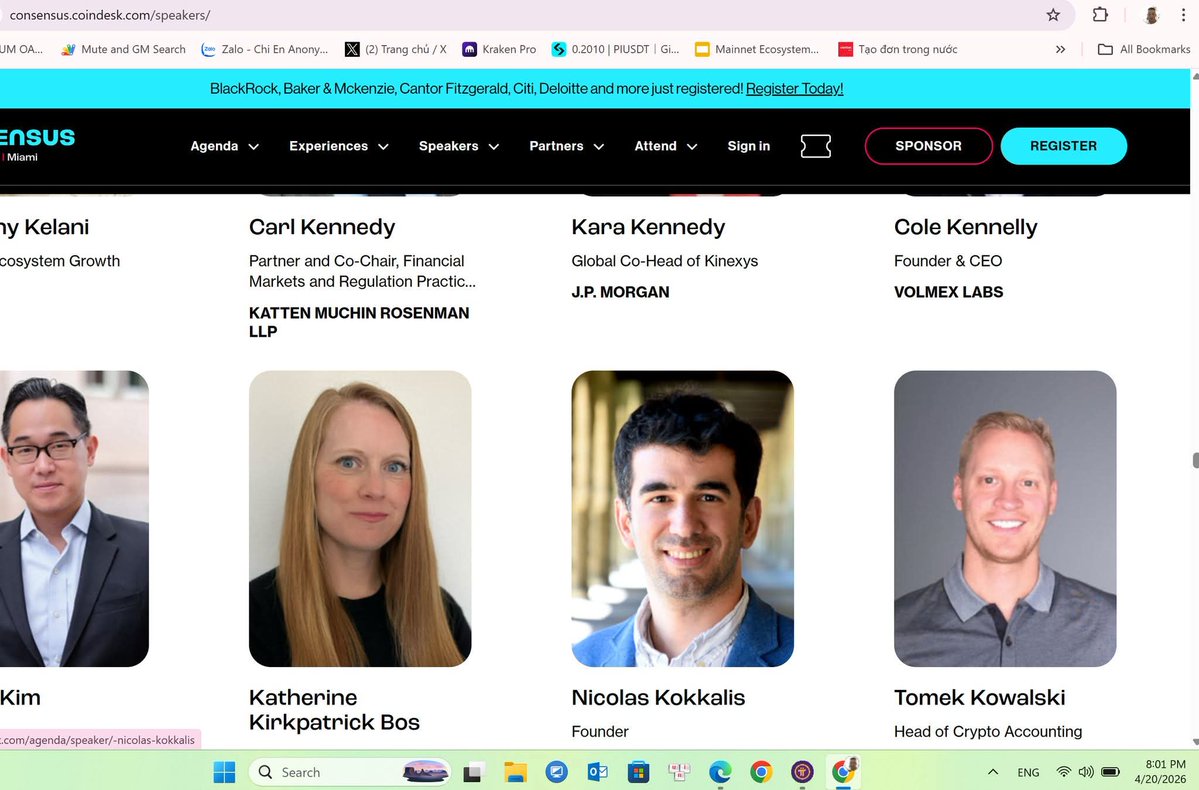Open Tomek Kowalski's photo
The width and height of the screenshot is (1199, 790).
1006,519
